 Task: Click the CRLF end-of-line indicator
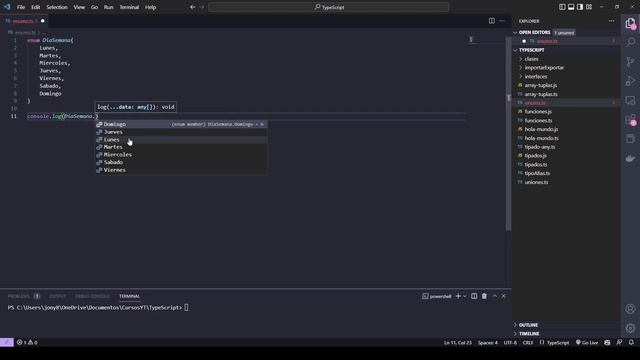pyautogui.click(x=528, y=342)
